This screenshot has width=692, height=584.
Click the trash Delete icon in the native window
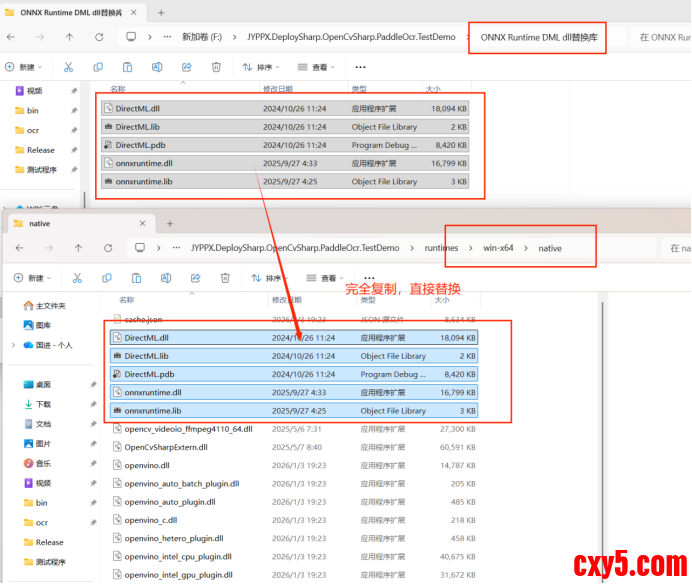(x=225, y=277)
